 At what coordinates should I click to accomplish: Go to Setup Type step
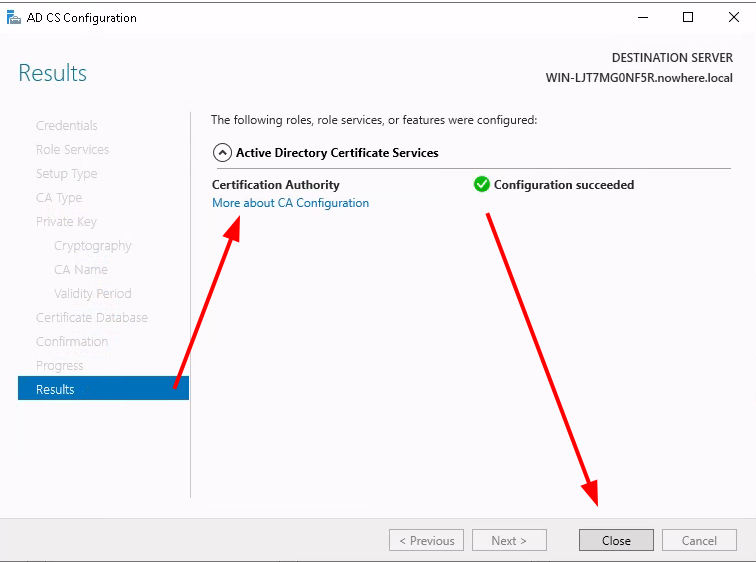[x=67, y=174]
